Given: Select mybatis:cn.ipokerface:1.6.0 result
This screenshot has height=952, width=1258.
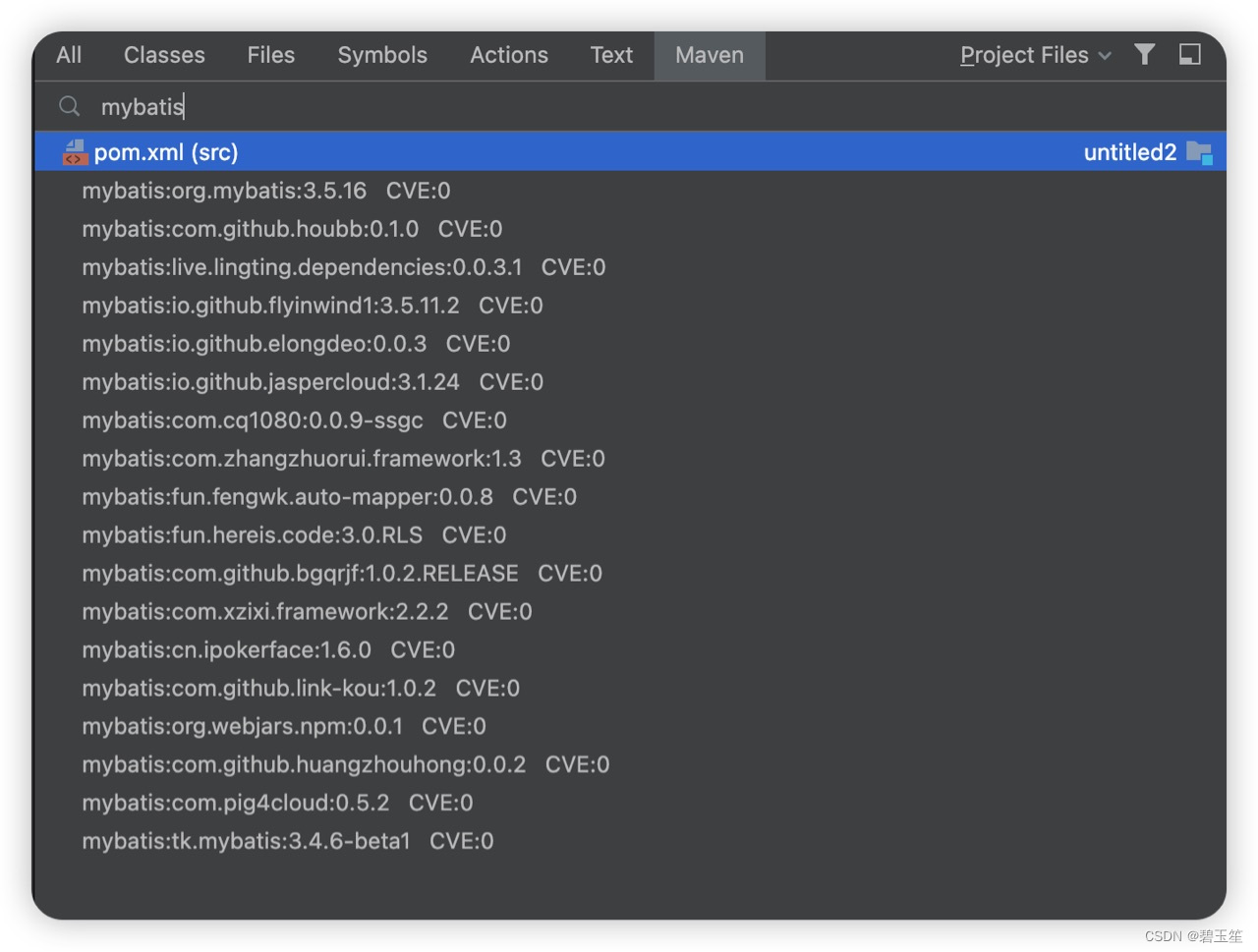Looking at the screenshot, I should pos(630,650).
